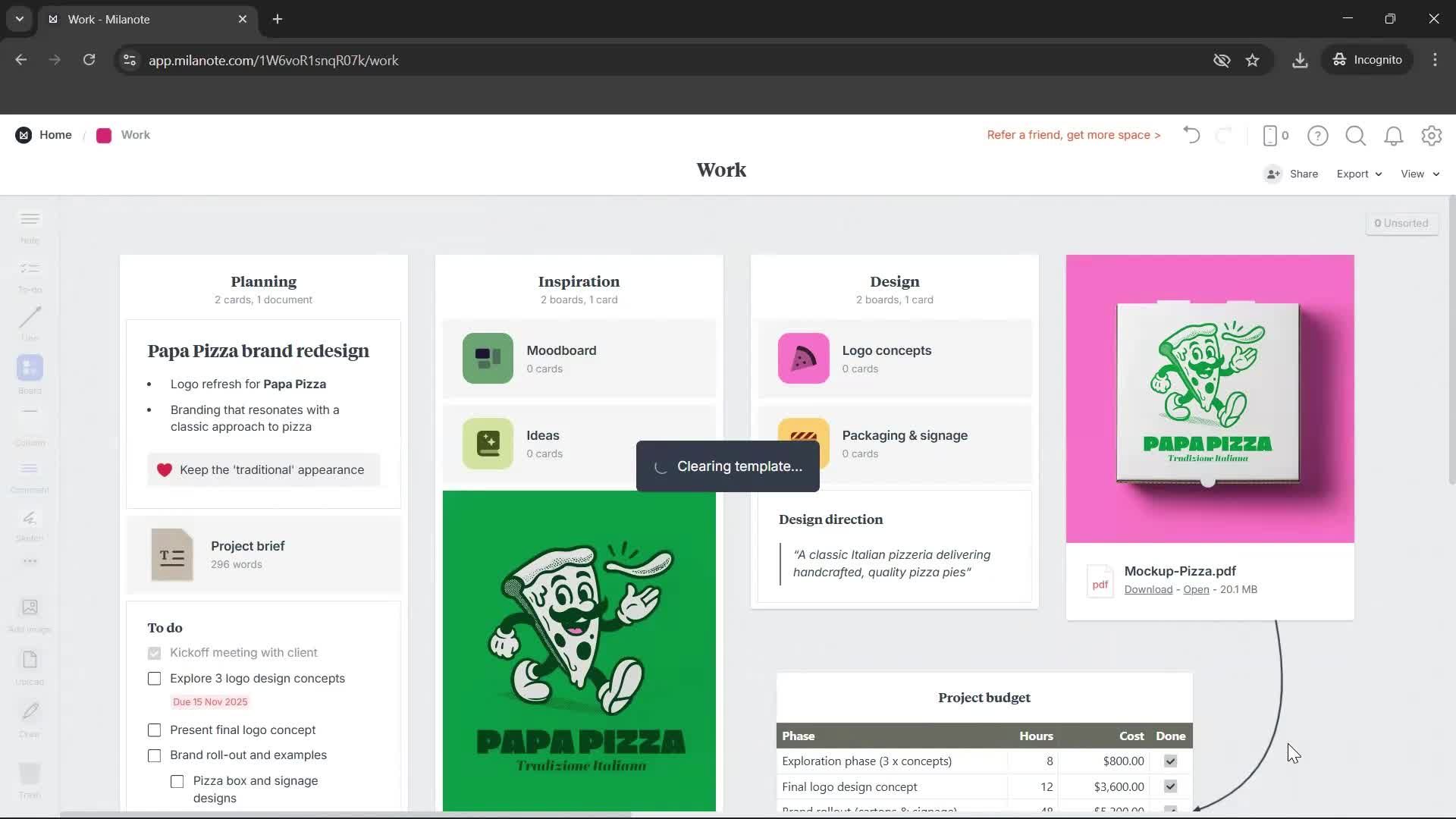
Task: Open notifications bell
Action: 1394,135
